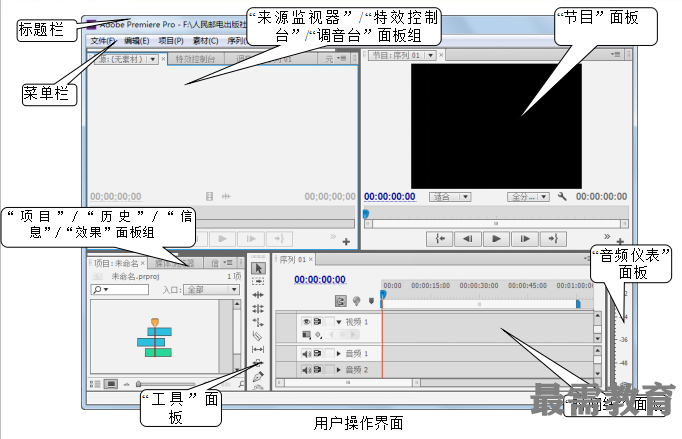682x439 pixels.
Task: Click Program monitor step back button
Action: pyautogui.click(x=468, y=239)
